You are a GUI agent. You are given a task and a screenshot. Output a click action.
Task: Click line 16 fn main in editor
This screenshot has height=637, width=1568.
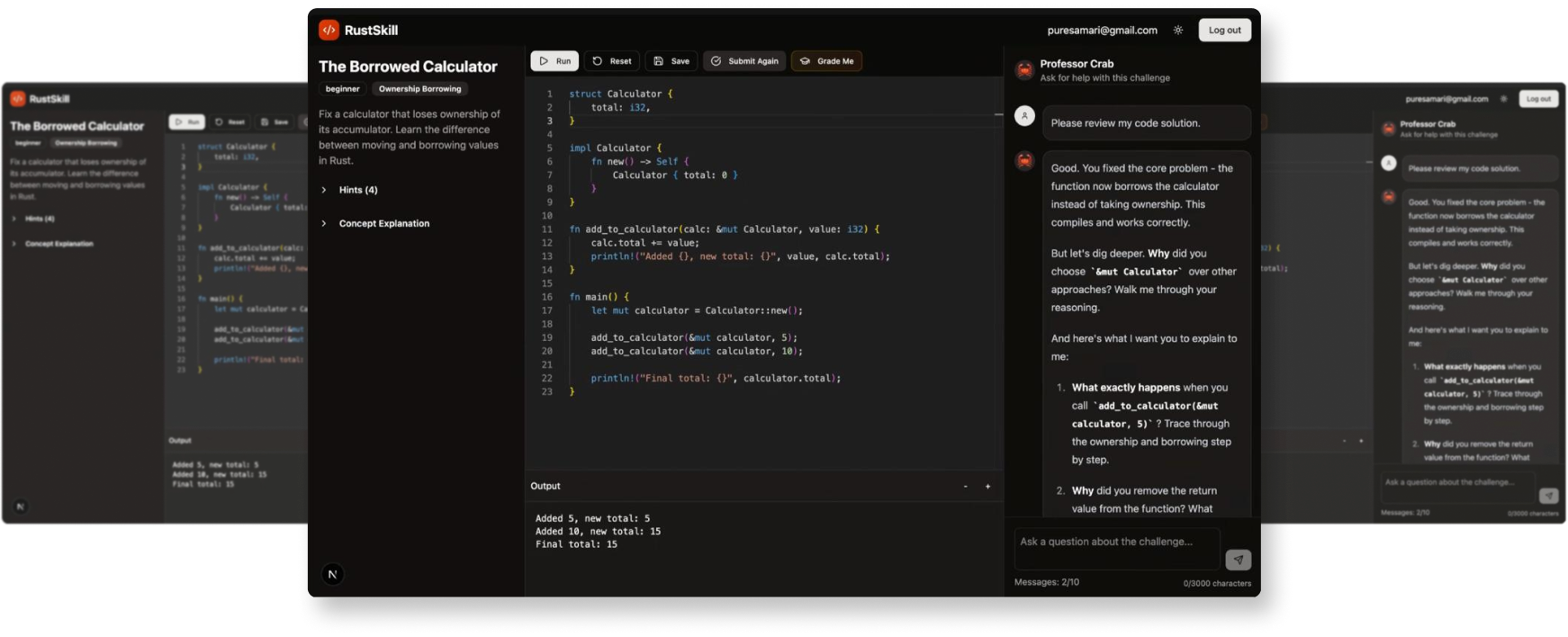[599, 297]
